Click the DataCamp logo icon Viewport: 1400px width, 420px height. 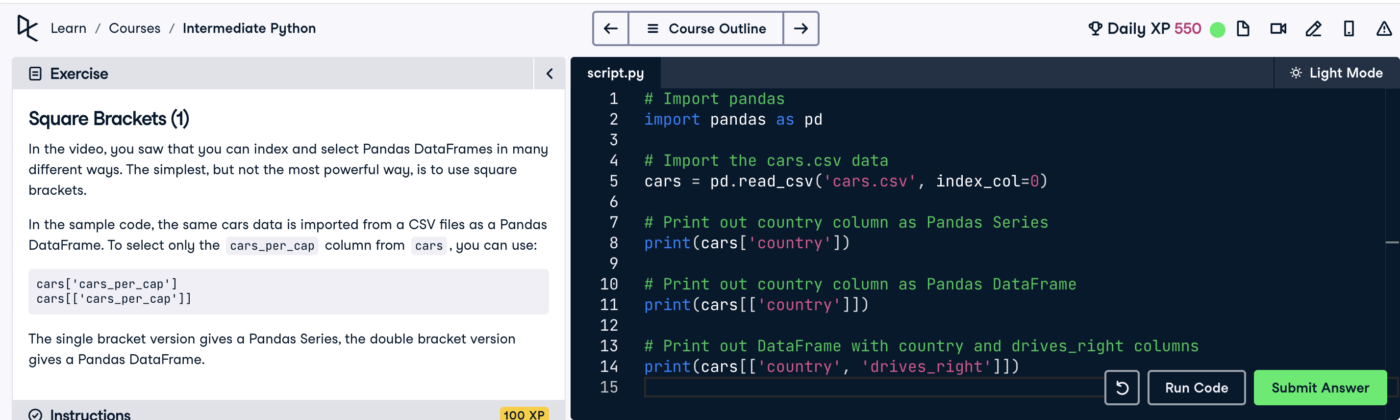click(x=27, y=28)
